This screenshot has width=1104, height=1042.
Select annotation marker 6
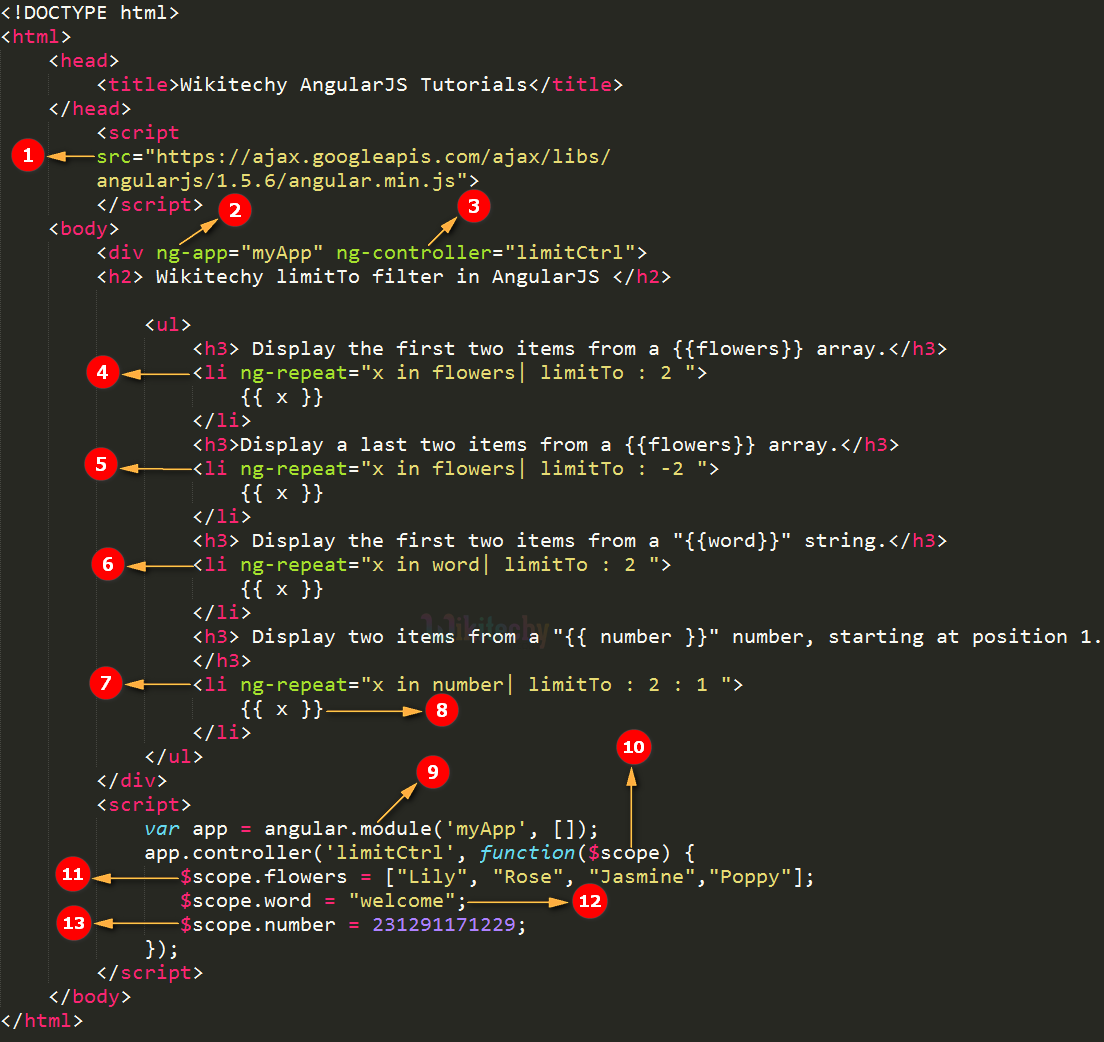pos(108,565)
